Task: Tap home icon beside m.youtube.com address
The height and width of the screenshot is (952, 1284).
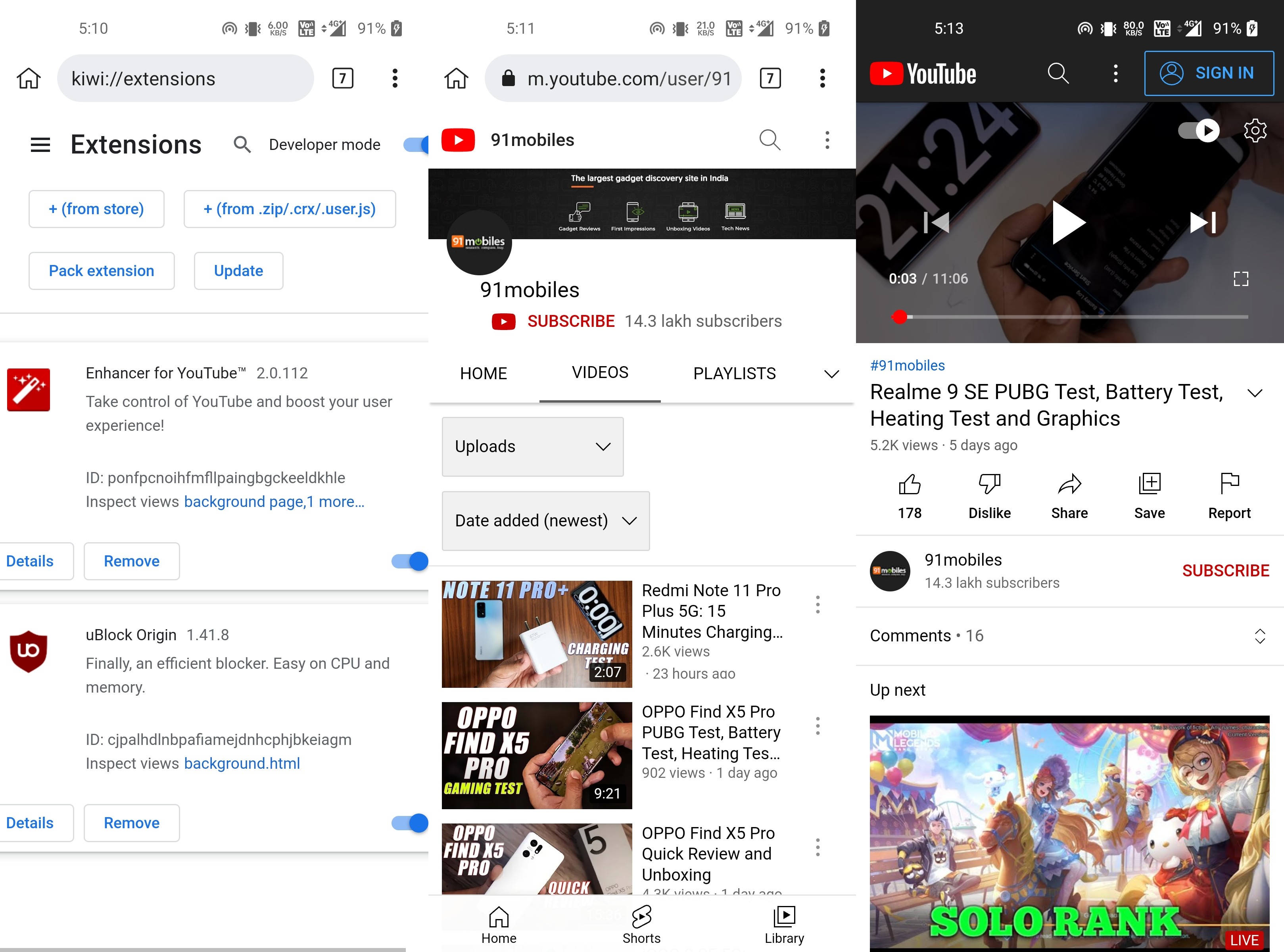Action: 456,78
